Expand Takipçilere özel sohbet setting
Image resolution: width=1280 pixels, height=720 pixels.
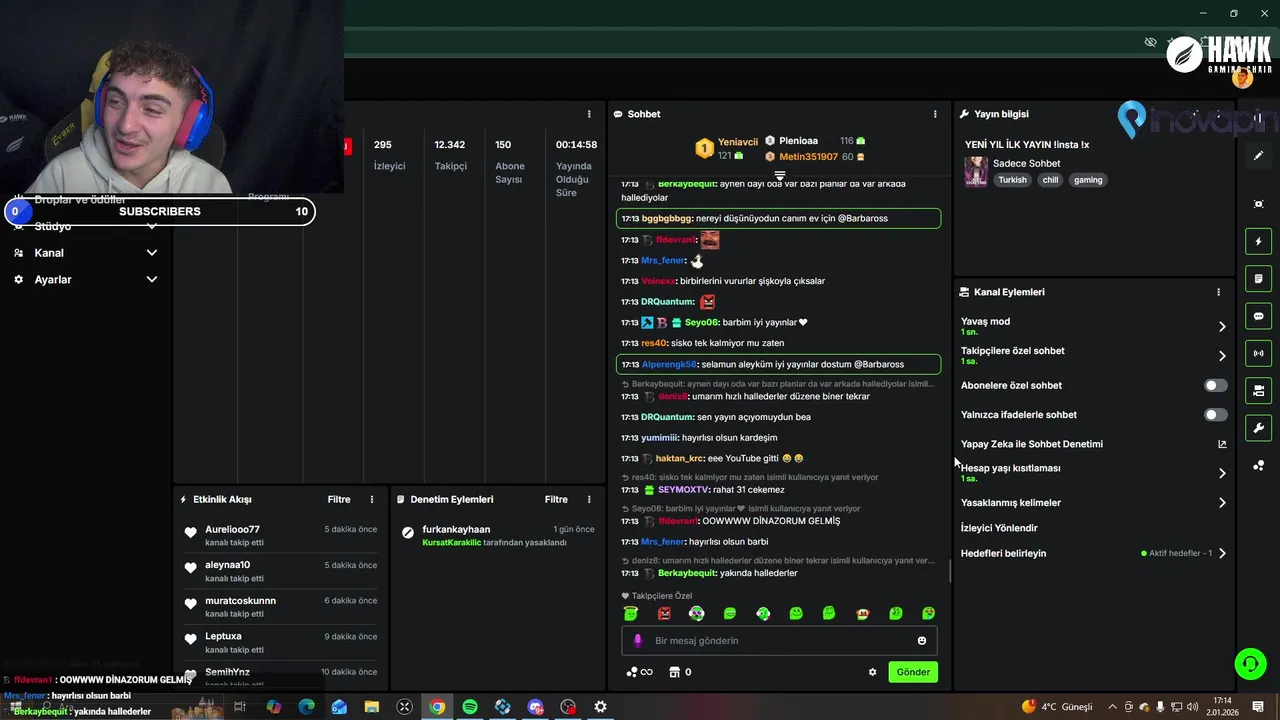[x=1222, y=356]
